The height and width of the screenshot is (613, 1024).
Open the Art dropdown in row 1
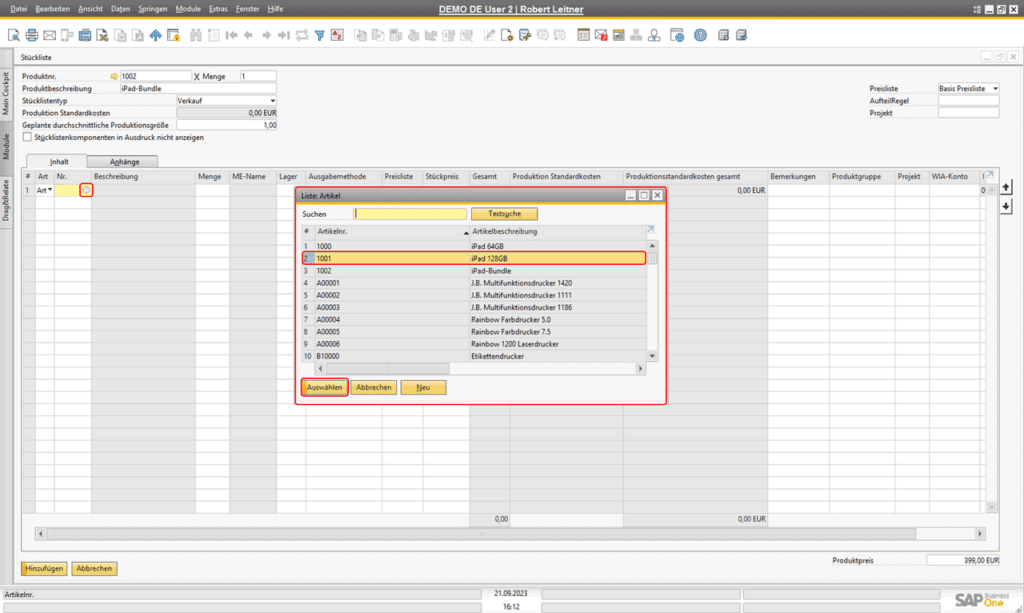click(x=50, y=190)
